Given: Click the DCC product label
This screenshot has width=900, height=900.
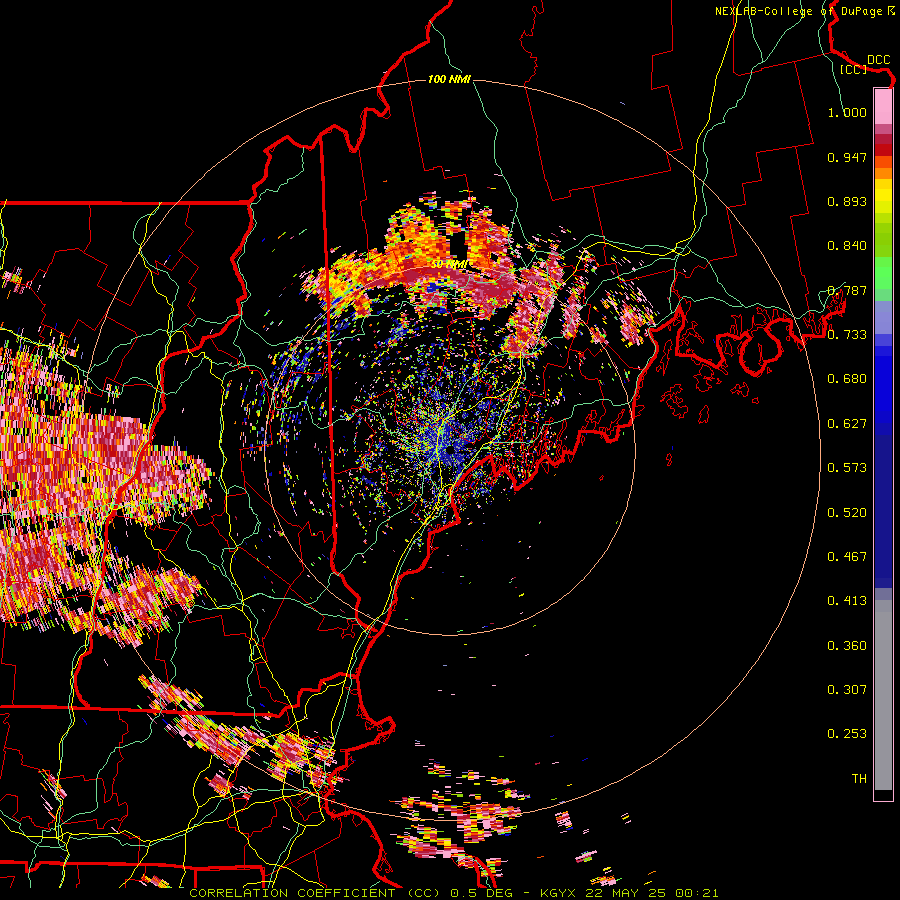Looking at the screenshot, I should 878,59.
